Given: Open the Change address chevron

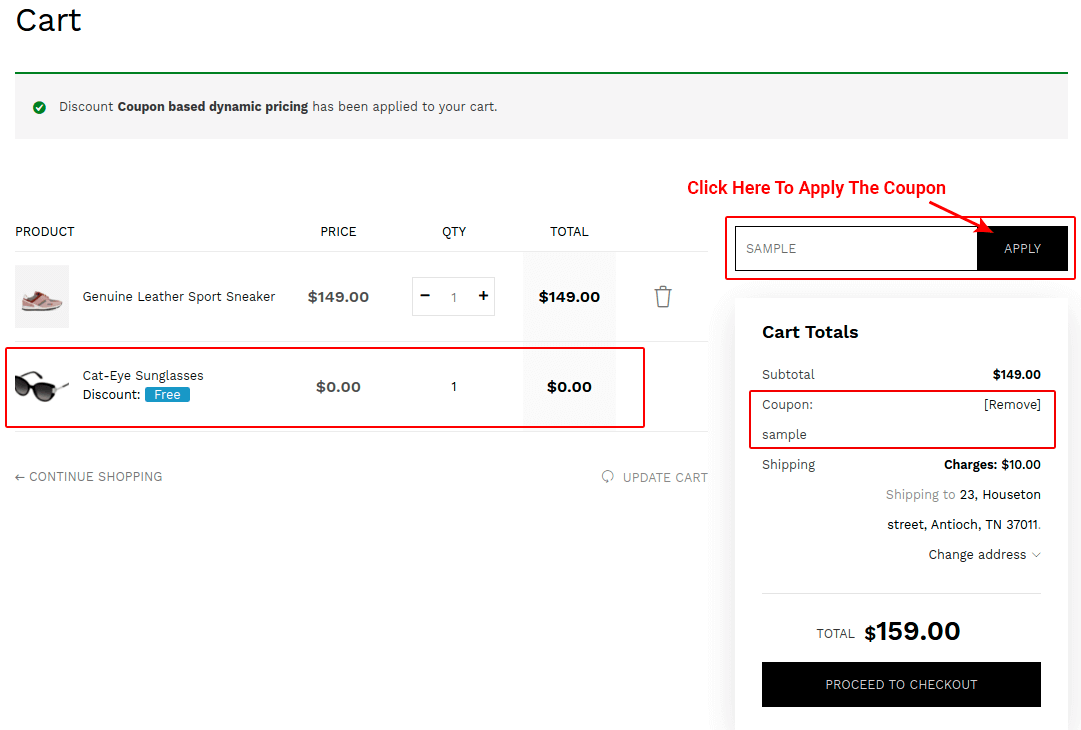Looking at the screenshot, I should [x=1038, y=554].
